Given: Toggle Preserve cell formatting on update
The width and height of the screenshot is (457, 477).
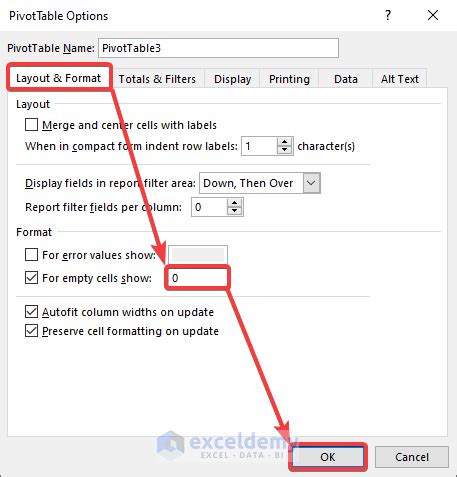Looking at the screenshot, I should click(31, 331).
